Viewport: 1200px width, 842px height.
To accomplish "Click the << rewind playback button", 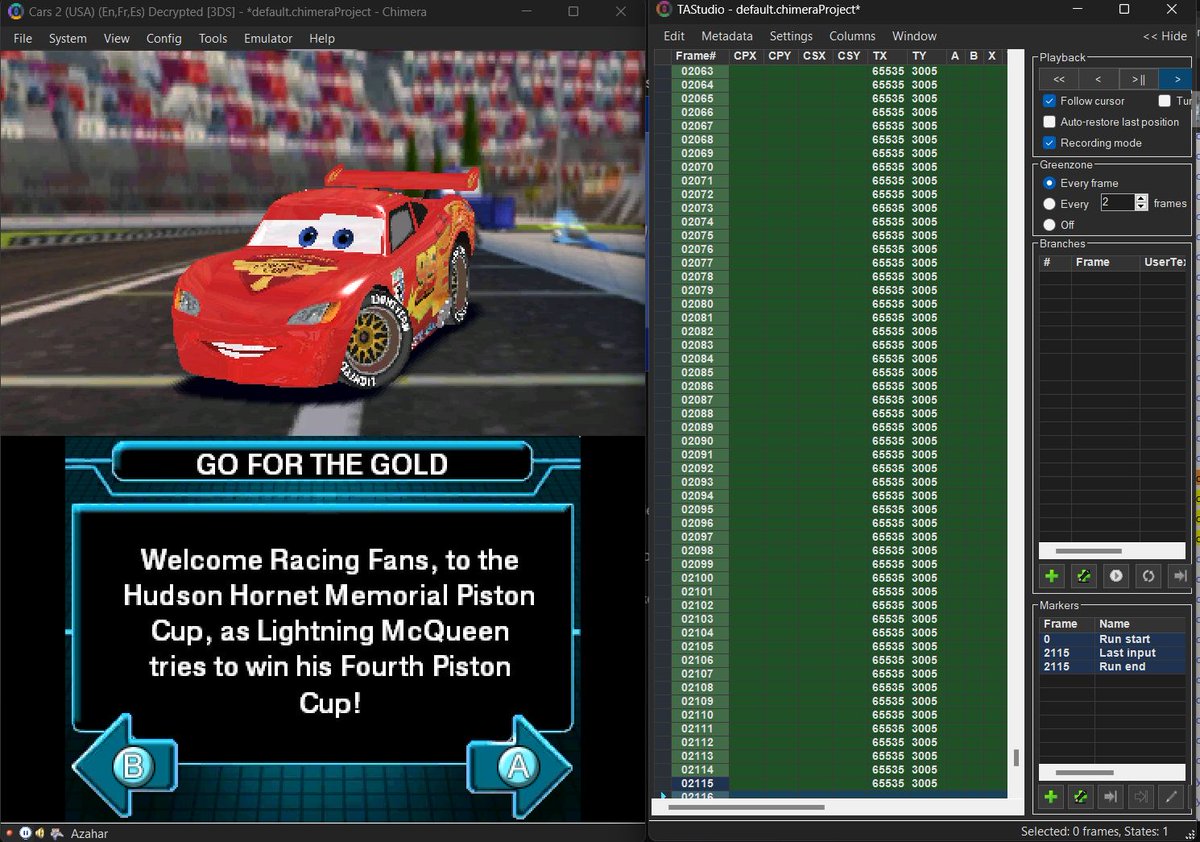I will pos(1059,79).
